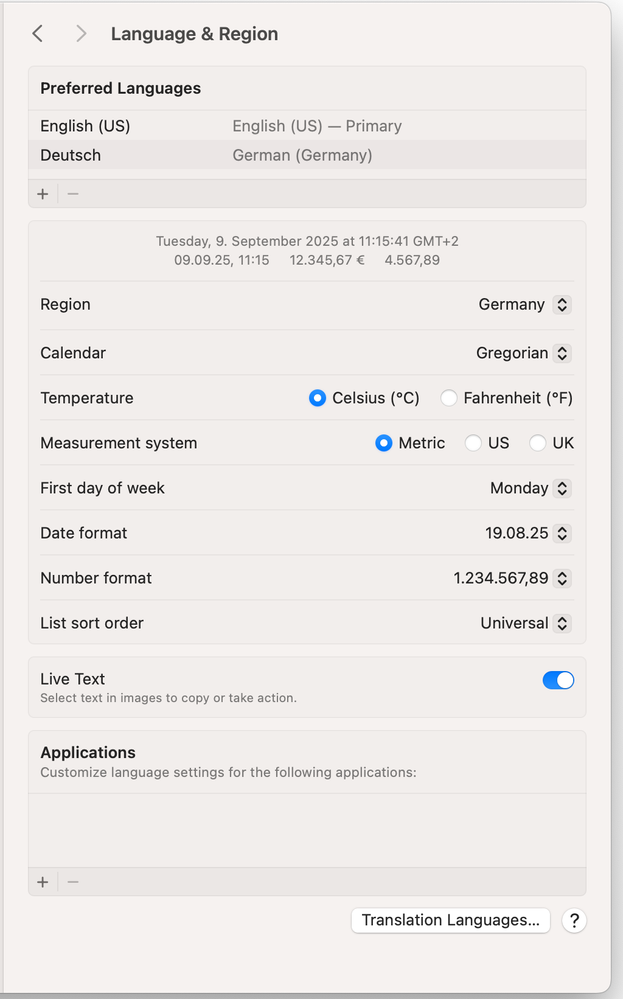Click the Translation Languages button
Viewport: 623px width, 999px height.
tap(450, 921)
